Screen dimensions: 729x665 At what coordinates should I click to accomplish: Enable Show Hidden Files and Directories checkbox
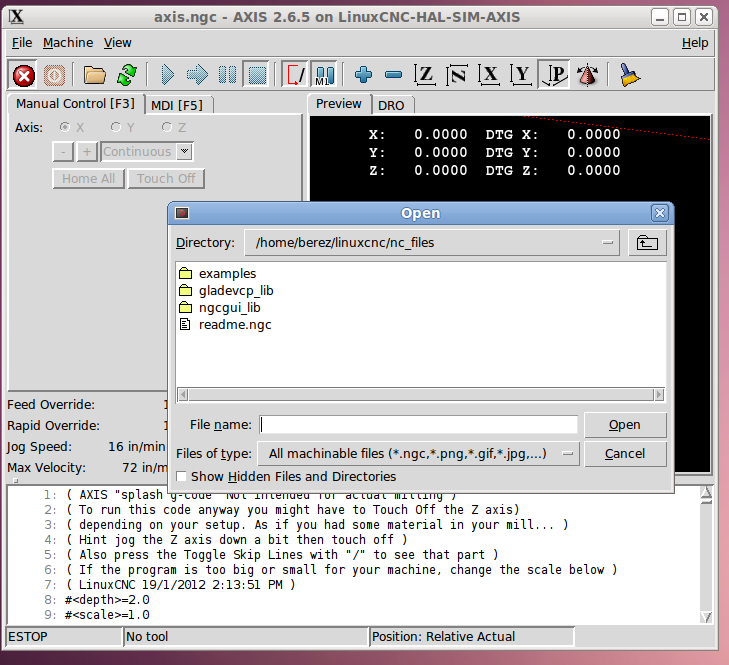click(182, 477)
